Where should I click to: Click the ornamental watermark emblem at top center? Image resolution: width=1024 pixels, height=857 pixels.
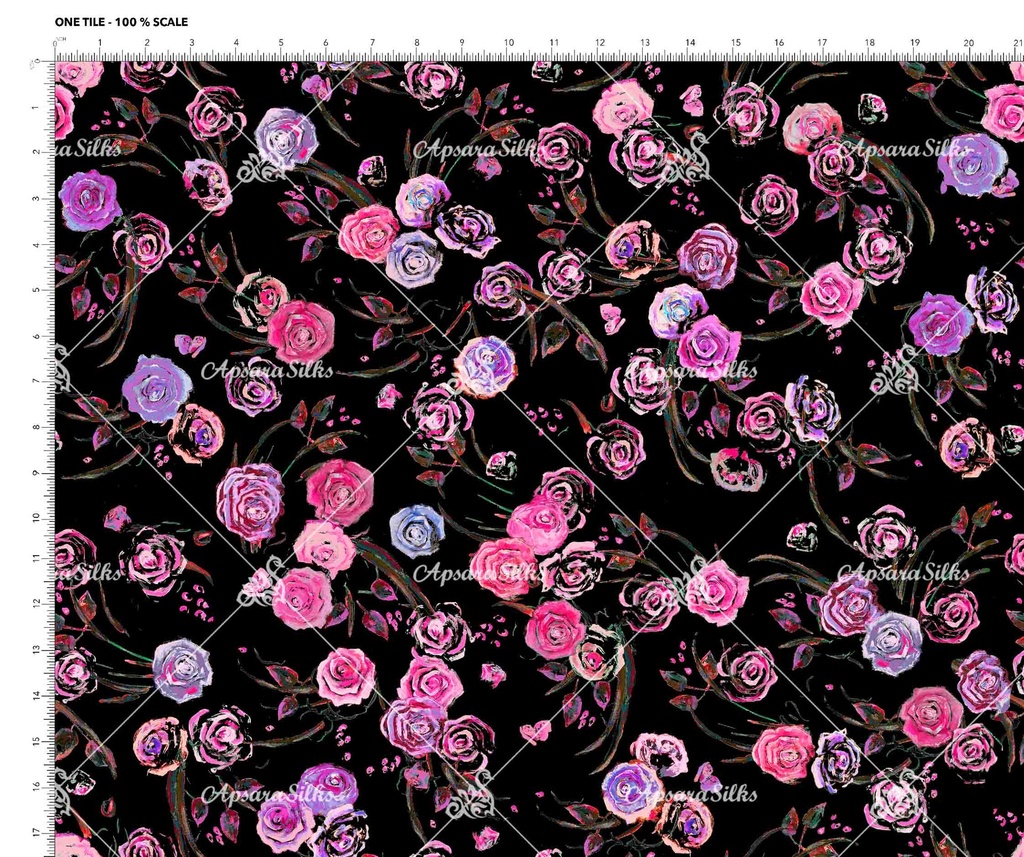686,160
